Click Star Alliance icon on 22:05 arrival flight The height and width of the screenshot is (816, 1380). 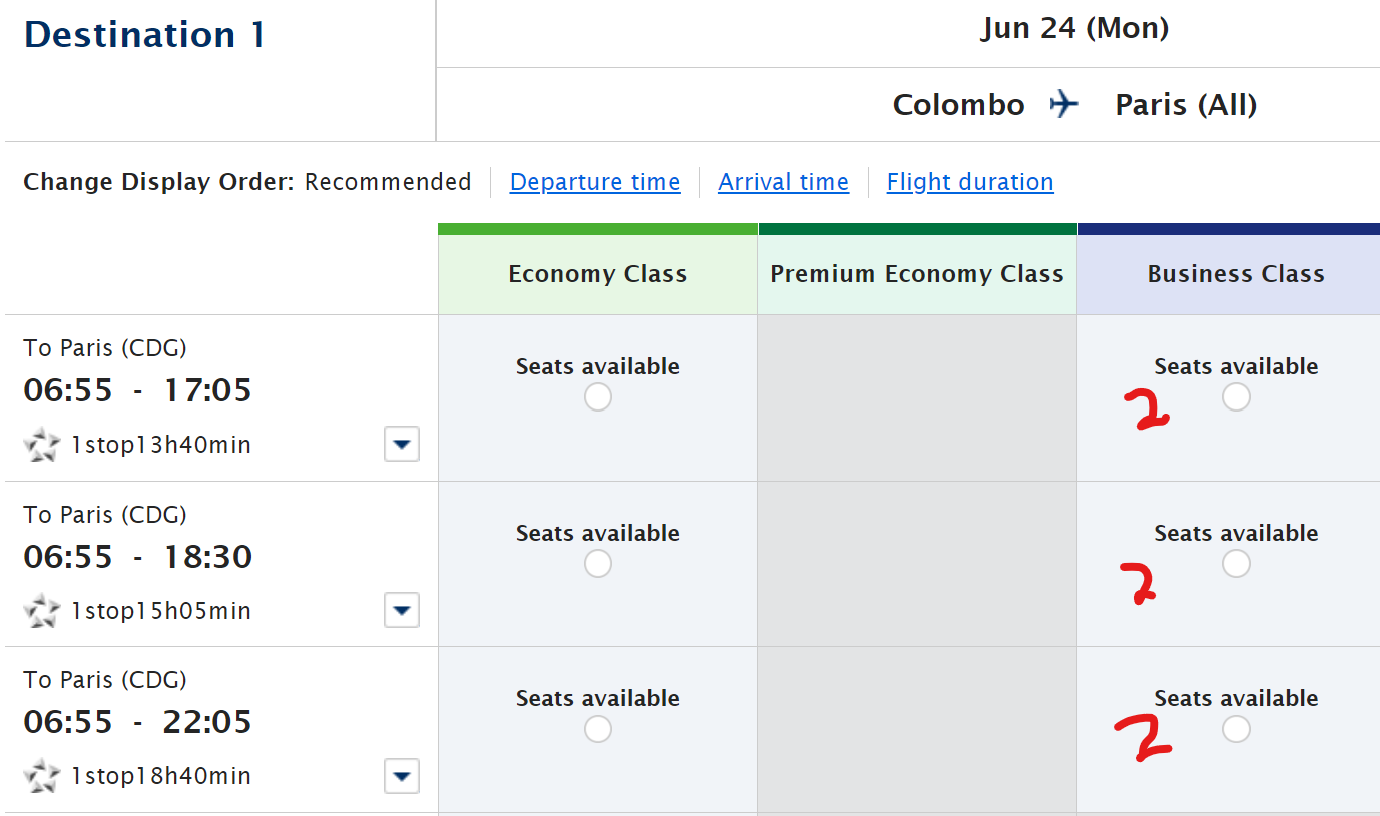click(42, 776)
